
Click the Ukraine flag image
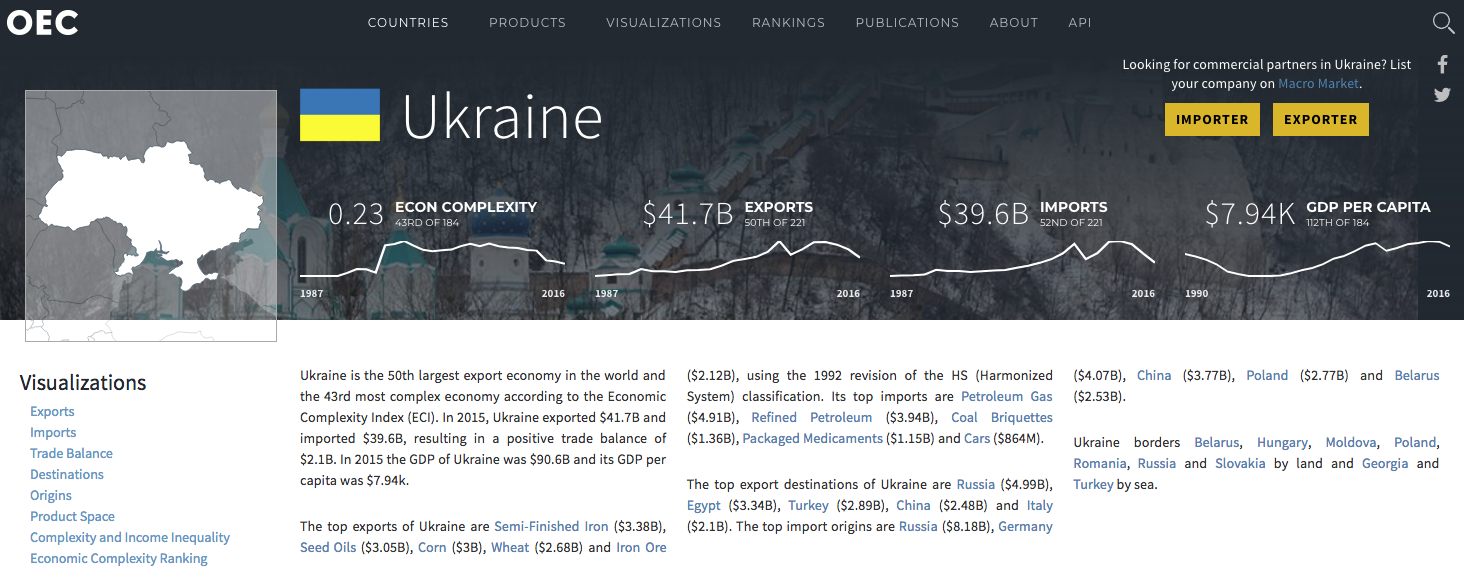point(340,115)
